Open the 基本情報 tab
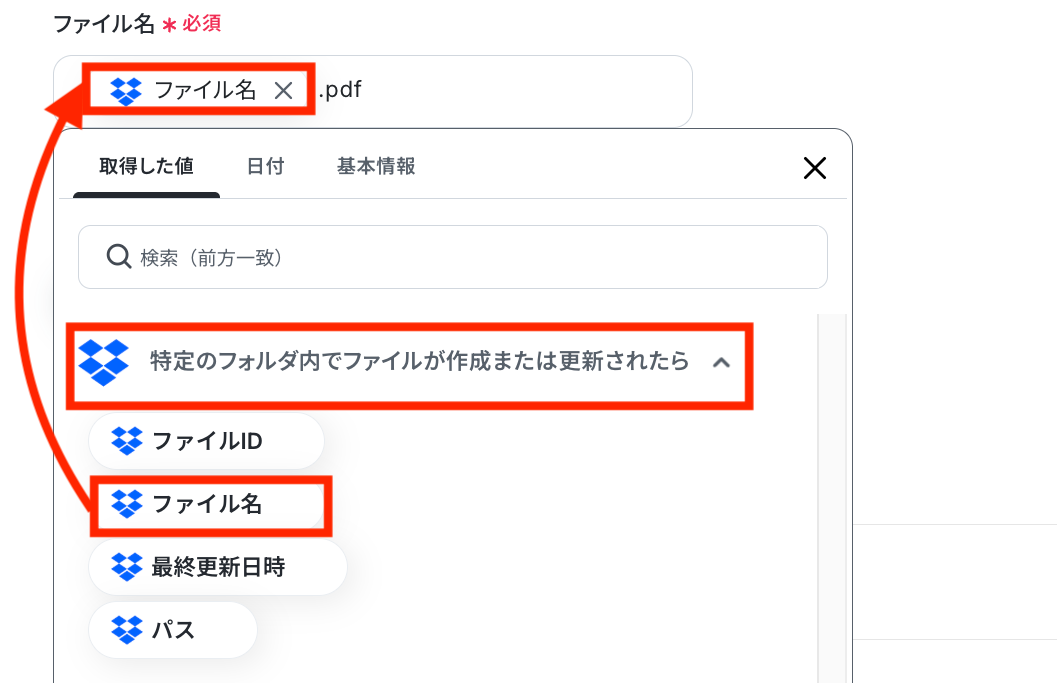The image size is (1057, 683). pyautogui.click(x=376, y=166)
